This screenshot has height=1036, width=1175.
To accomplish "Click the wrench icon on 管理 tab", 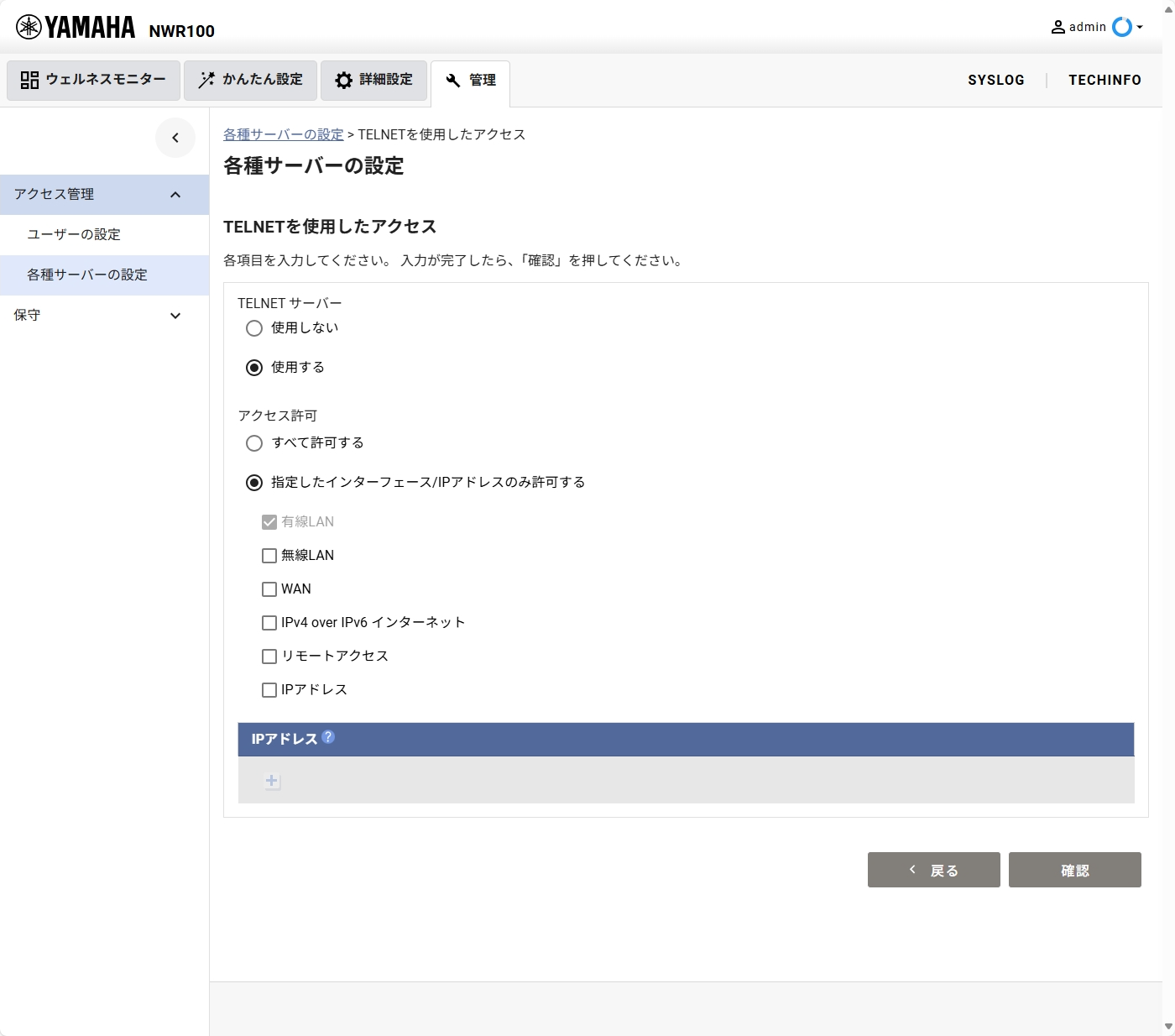I will 452,80.
